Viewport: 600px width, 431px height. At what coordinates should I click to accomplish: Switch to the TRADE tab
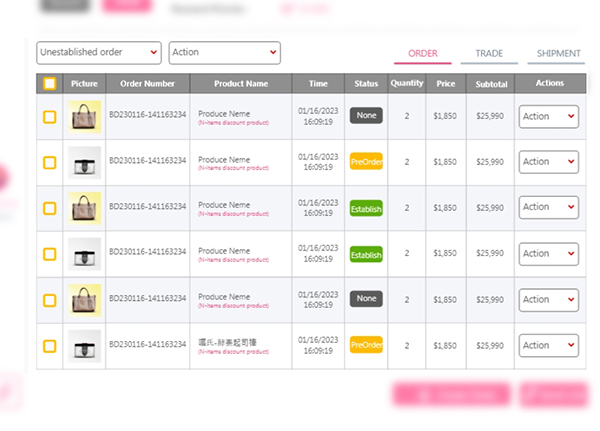(489, 53)
